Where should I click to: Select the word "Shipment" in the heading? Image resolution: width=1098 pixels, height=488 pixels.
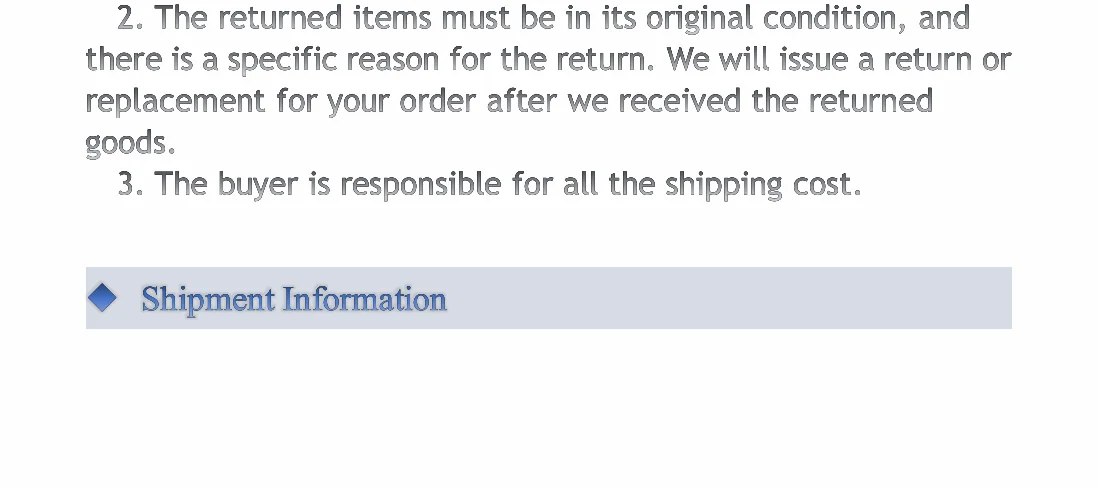coord(208,300)
